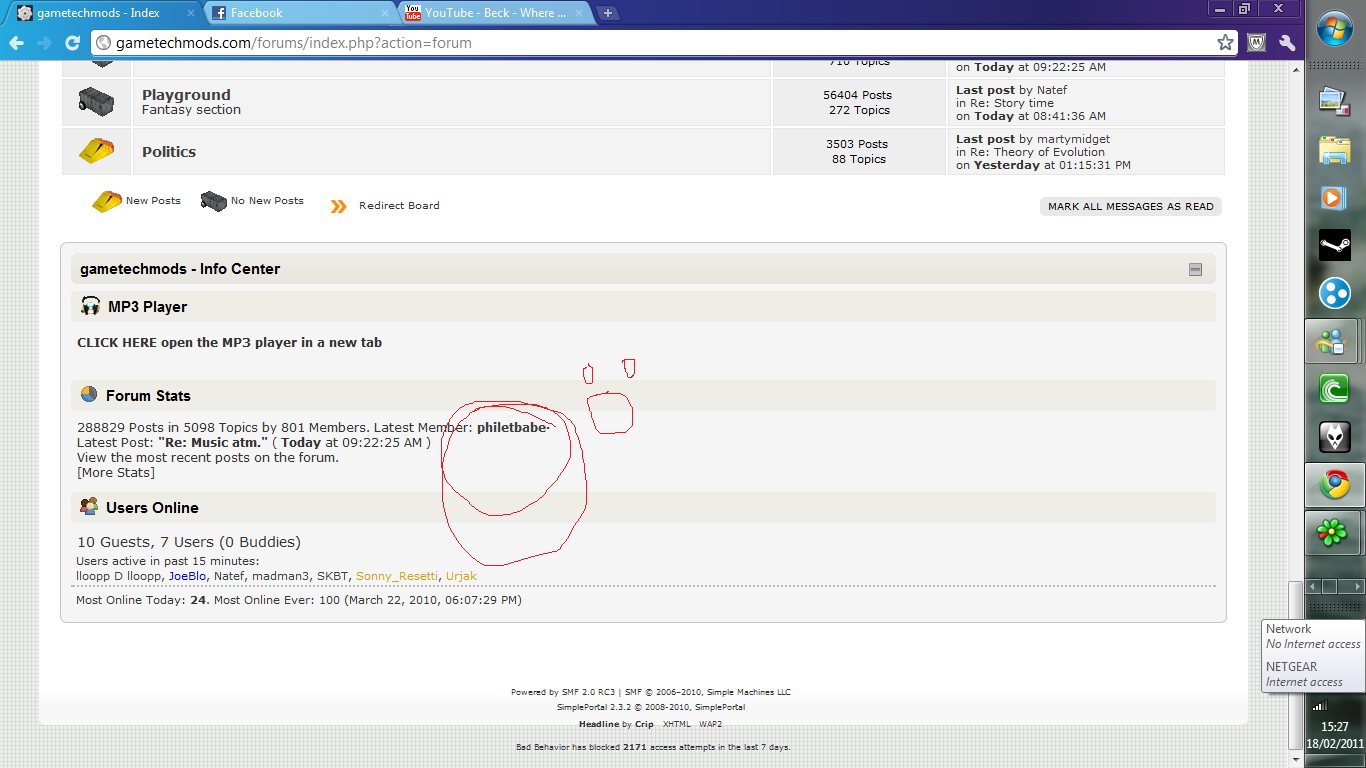Collapse the gametechmods Info Center section
Screen dimensions: 1366x768
coord(1195,269)
